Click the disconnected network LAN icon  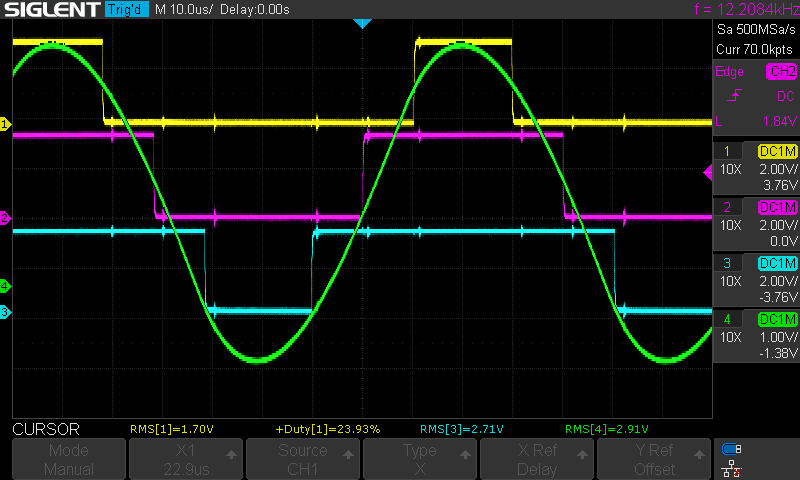click(x=732, y=467)
